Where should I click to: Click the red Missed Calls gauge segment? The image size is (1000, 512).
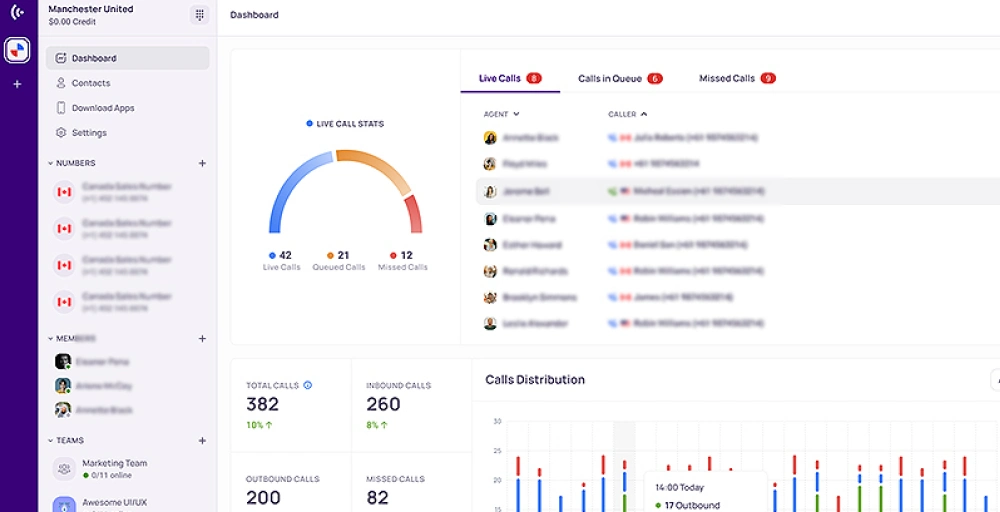[x=413, y=214]
